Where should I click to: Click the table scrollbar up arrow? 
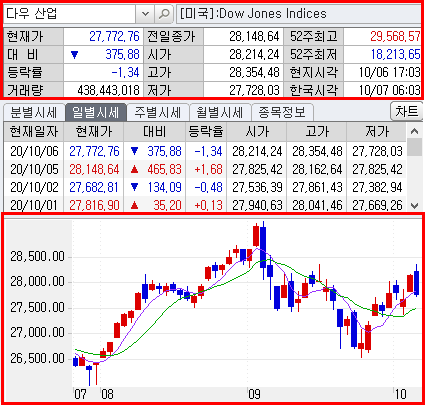coord(414,131)
